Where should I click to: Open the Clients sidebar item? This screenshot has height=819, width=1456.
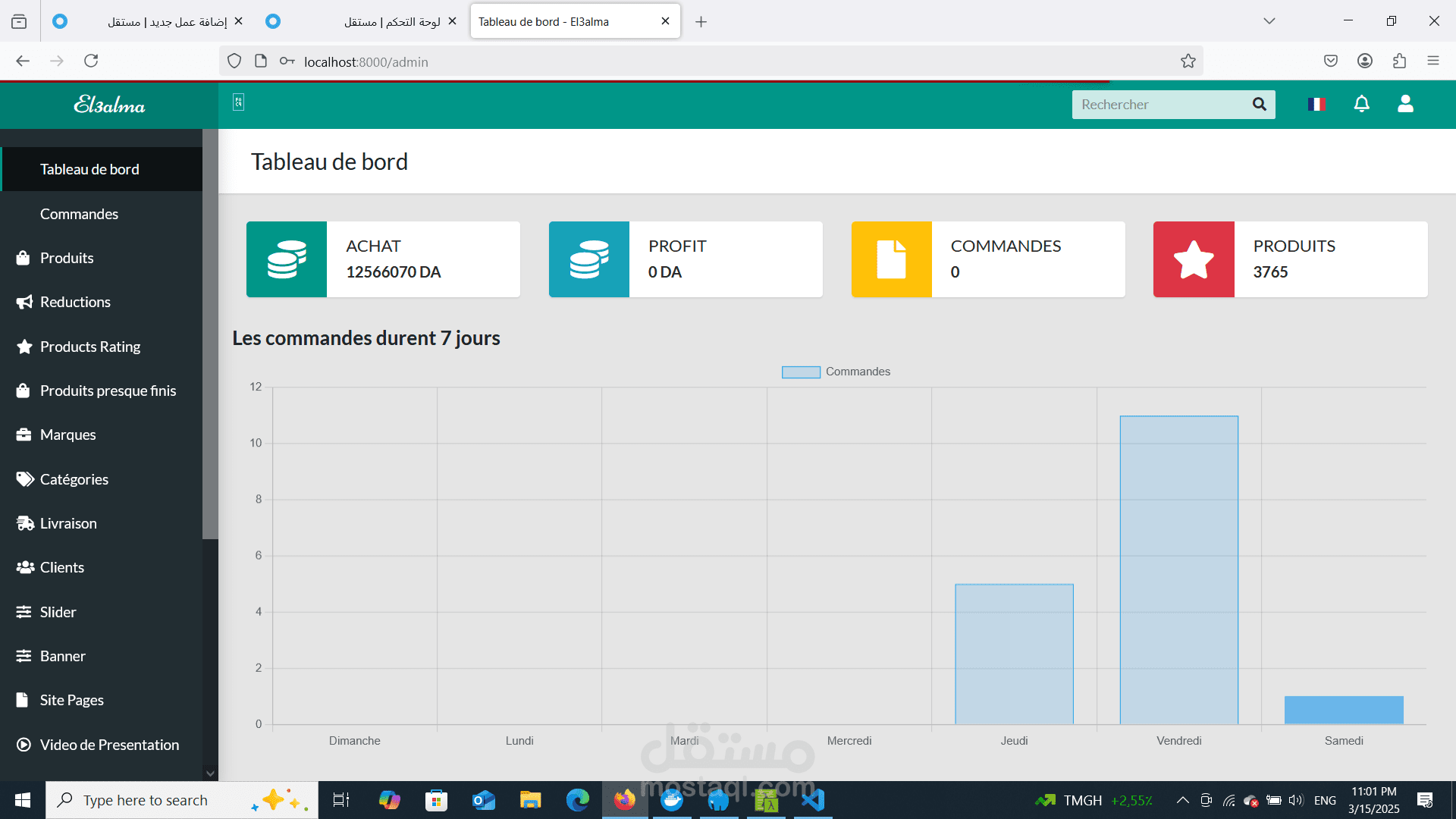pos(62,567)
